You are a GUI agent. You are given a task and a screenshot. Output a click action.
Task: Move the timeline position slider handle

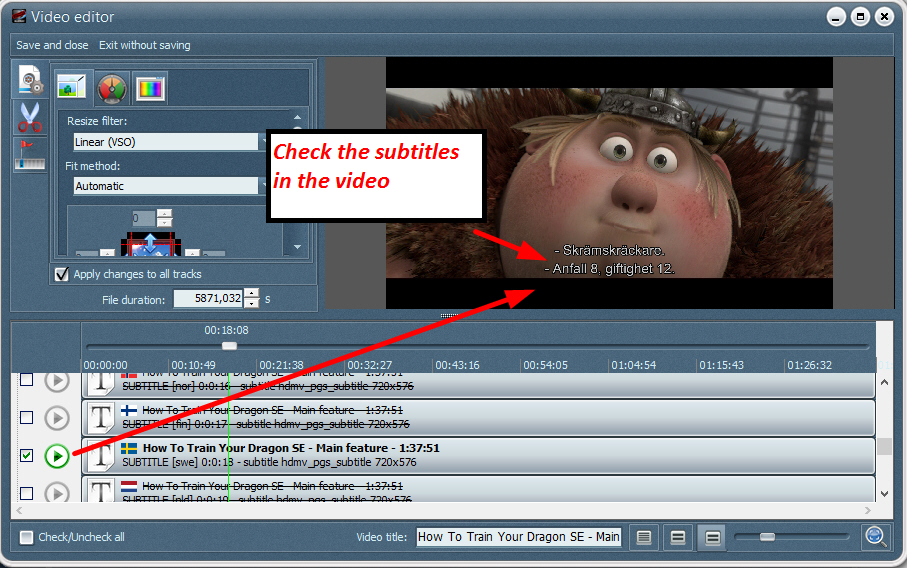click(x=230, y=346)
